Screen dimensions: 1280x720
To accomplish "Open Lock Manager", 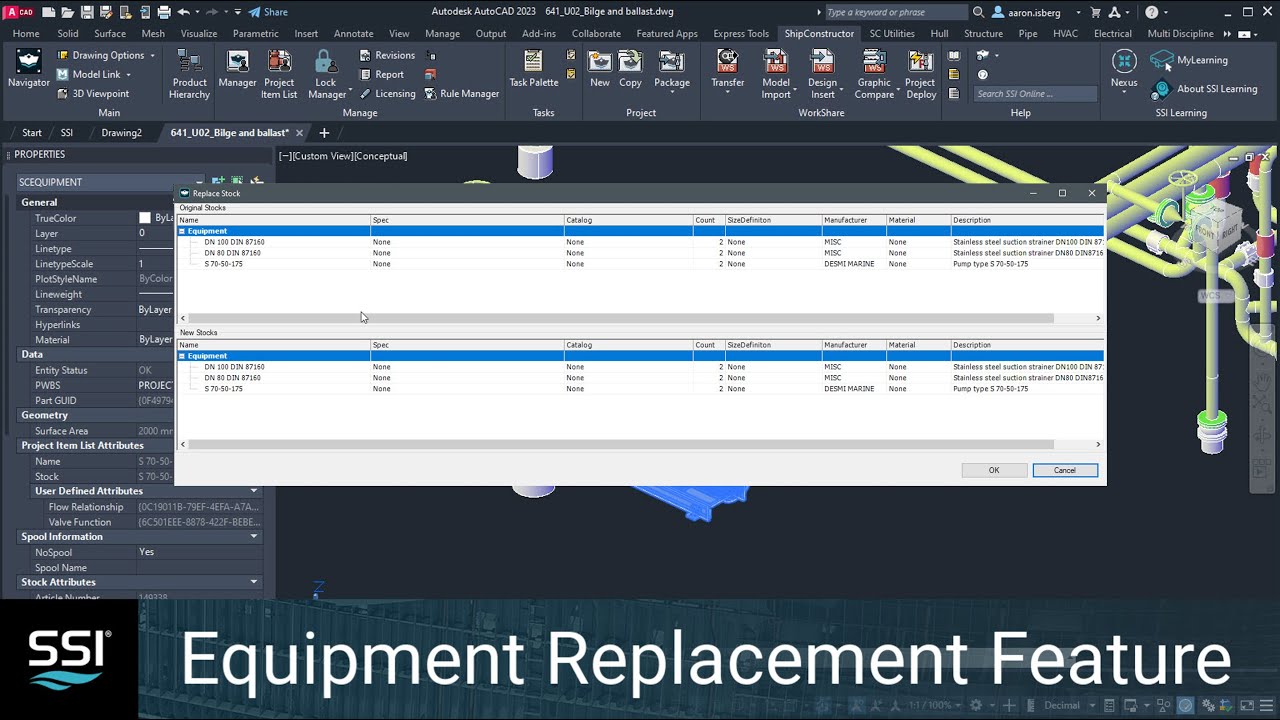I will [326, 72].
